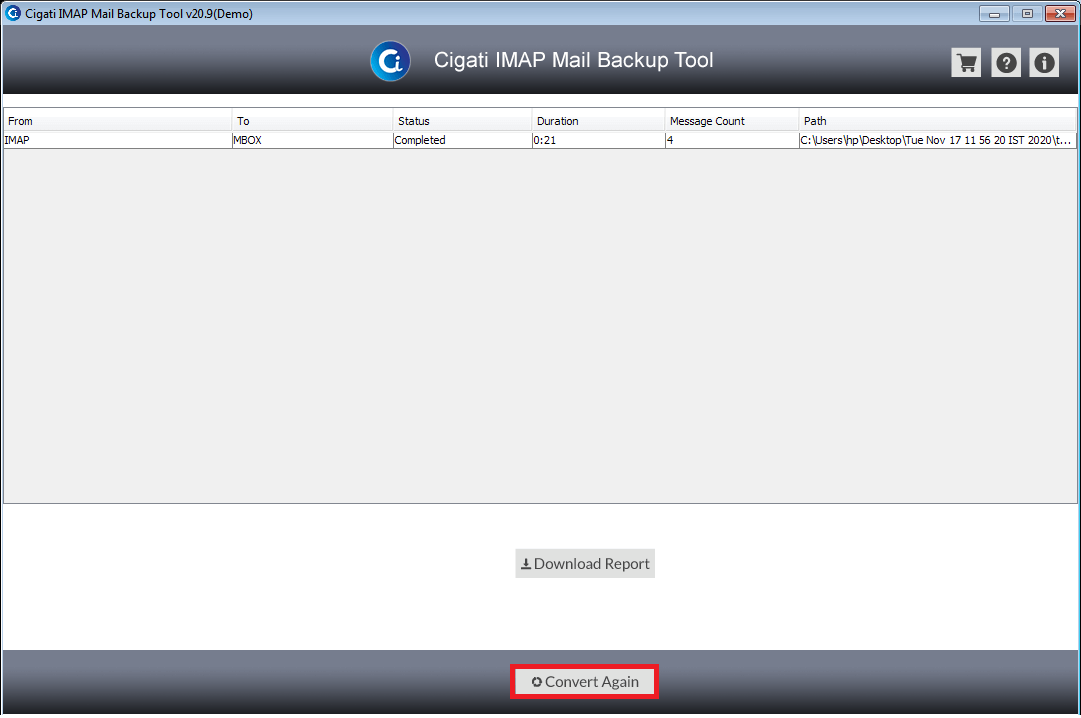
Task: Select the MBOX cell in To column
Action: [x=312, y=140]
